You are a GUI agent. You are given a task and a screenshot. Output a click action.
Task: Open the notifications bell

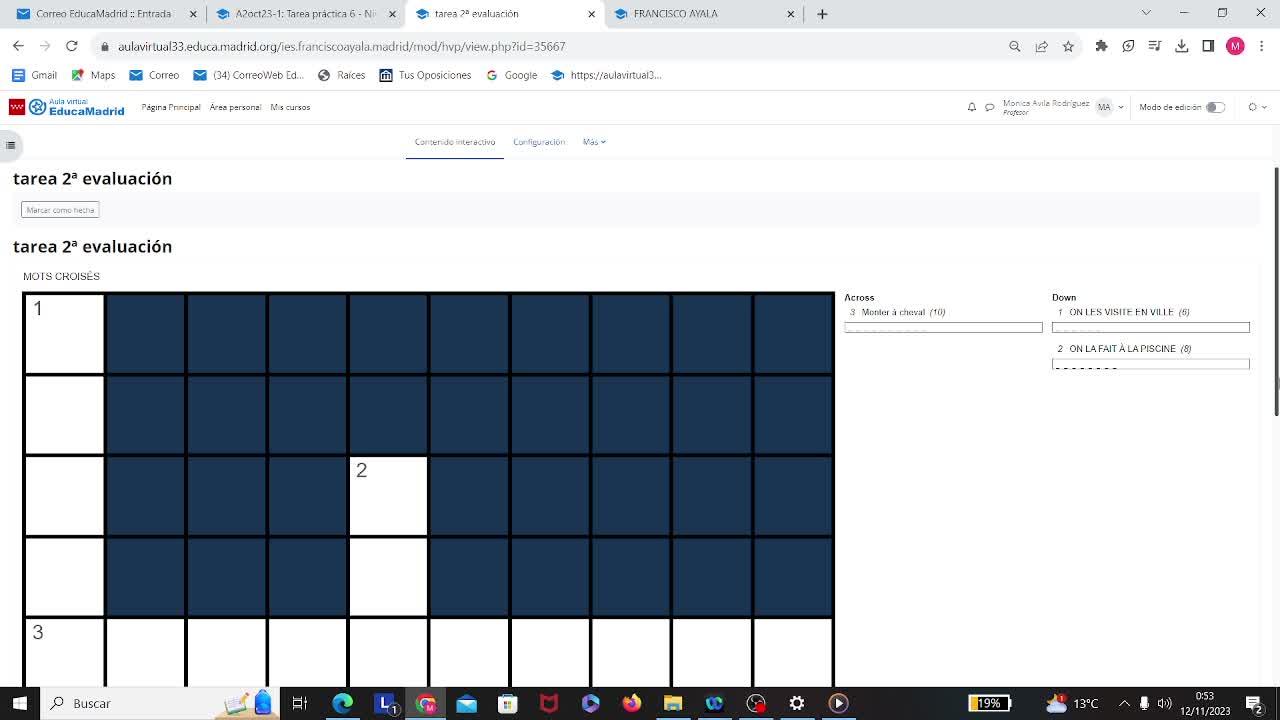(971, 107)
